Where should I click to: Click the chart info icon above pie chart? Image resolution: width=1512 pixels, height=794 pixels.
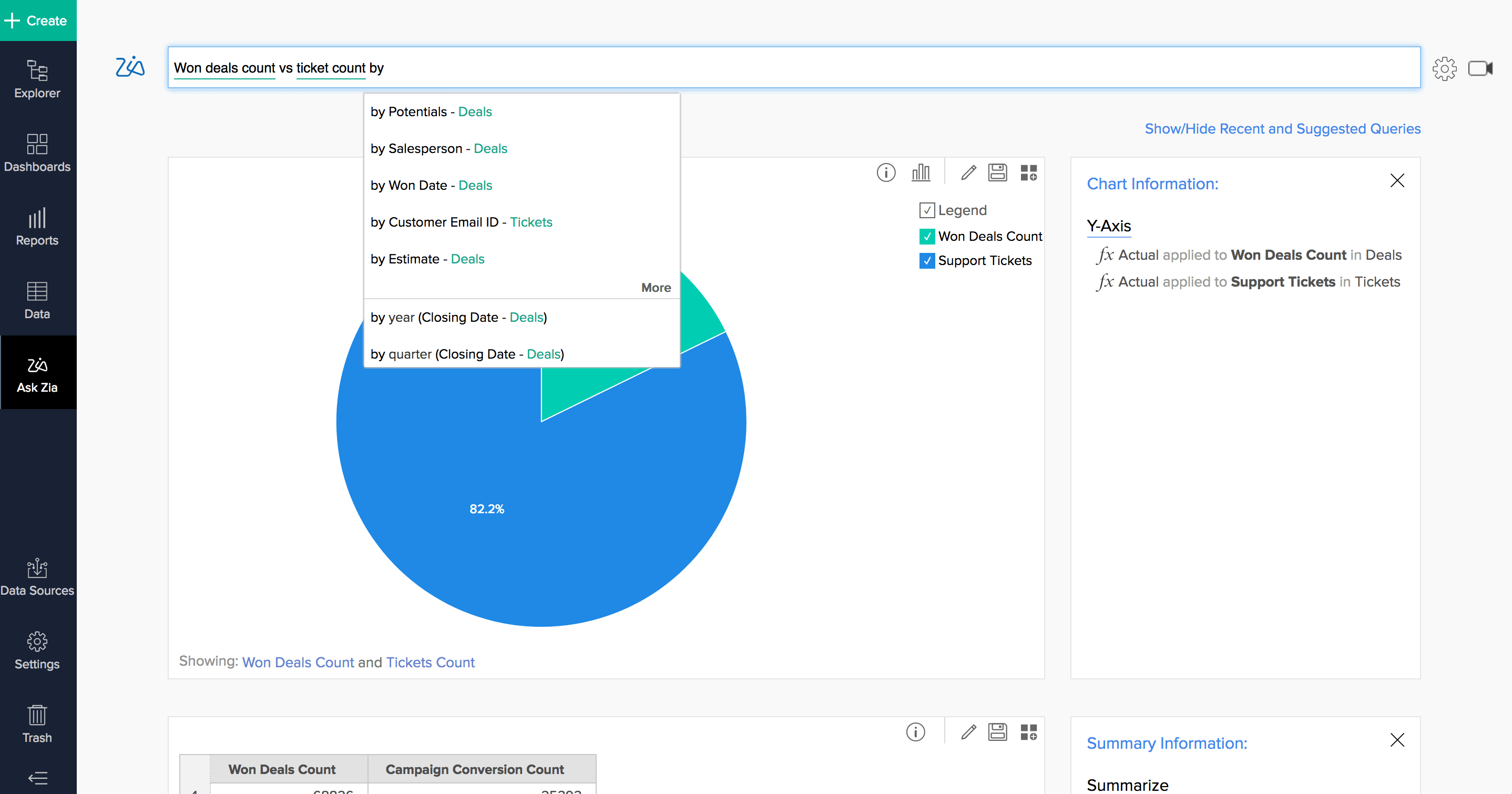[x=886, y=172]
